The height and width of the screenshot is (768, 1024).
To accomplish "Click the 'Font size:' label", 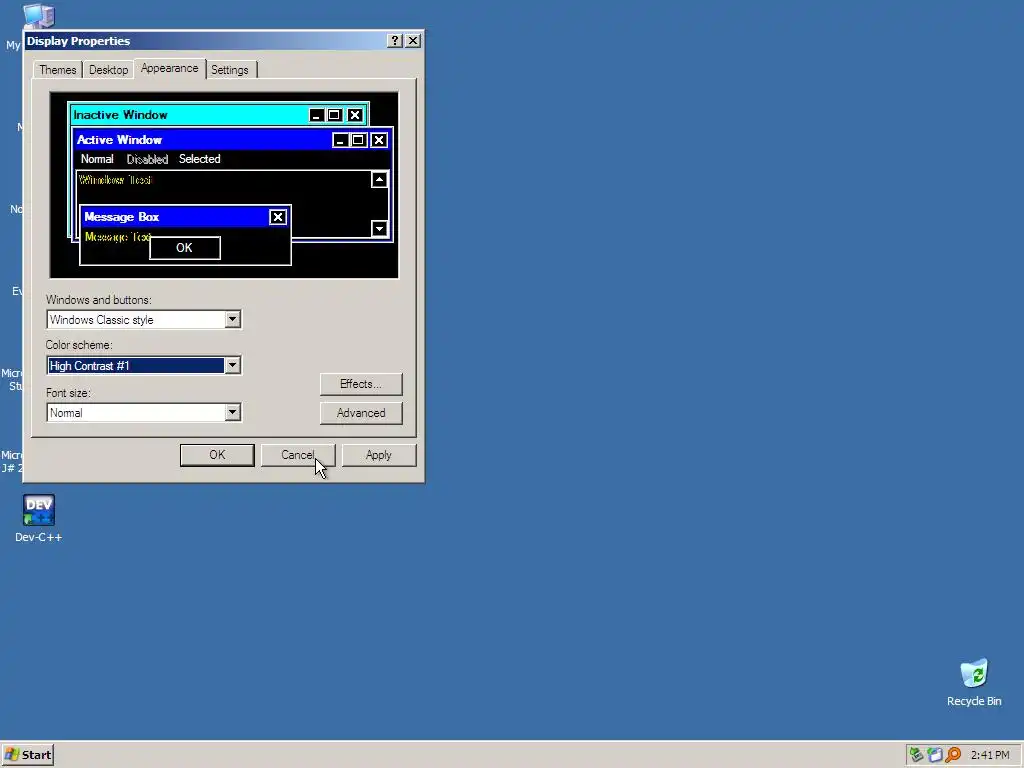I will click(x=68, y=393).
